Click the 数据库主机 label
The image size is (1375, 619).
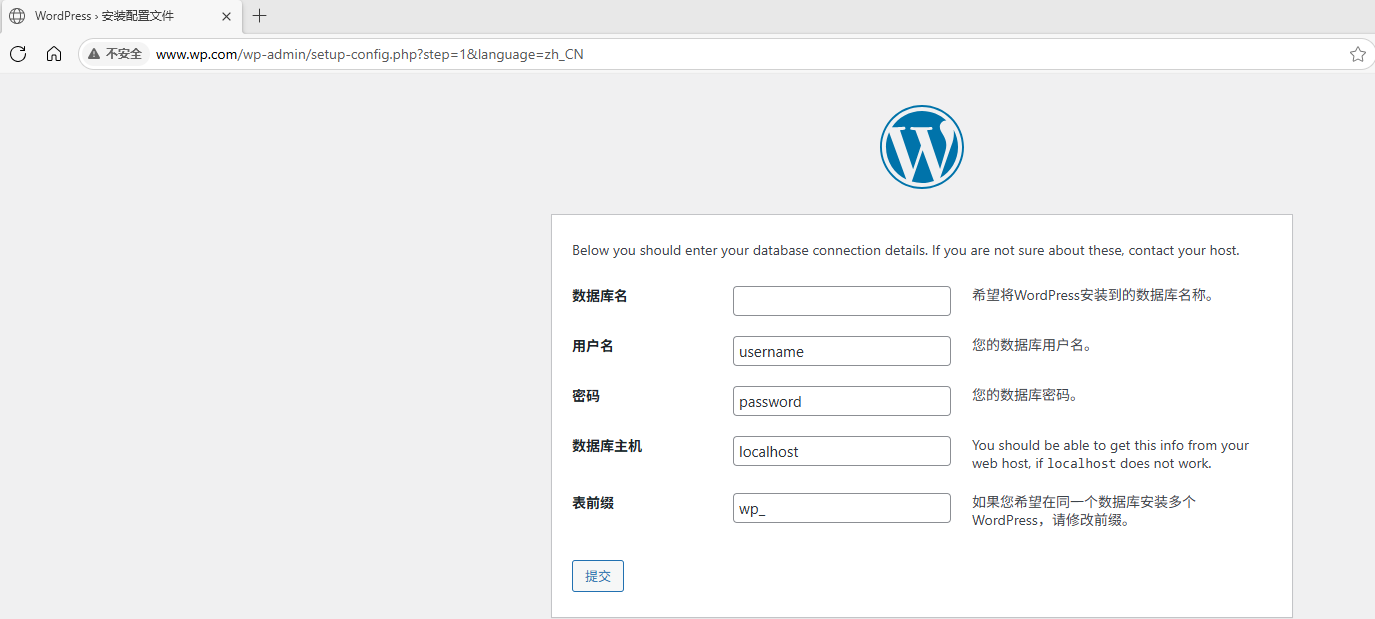[607, 446]
